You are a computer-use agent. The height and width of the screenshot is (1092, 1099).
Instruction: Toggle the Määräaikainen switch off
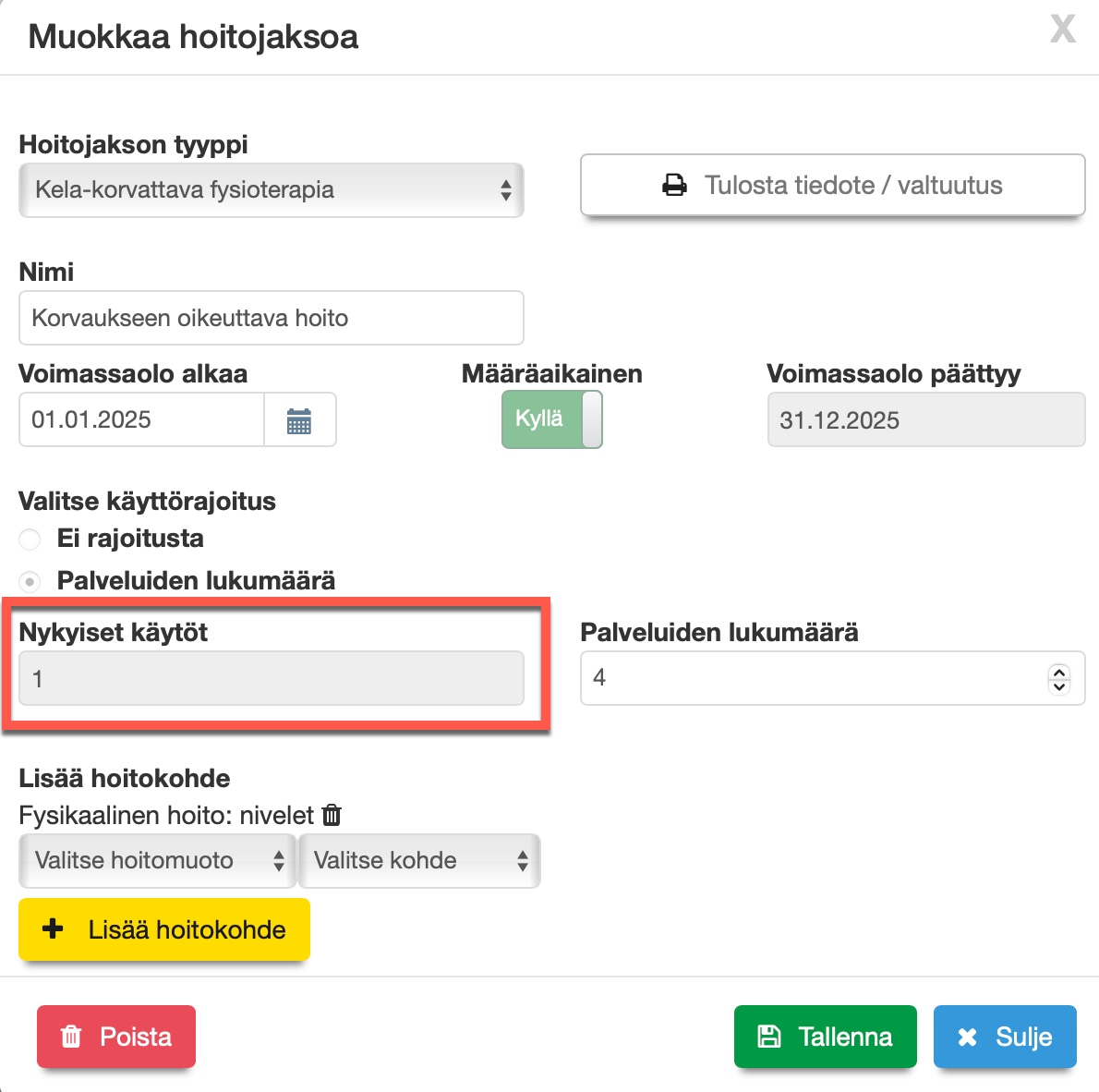click(x=552, y=419)
